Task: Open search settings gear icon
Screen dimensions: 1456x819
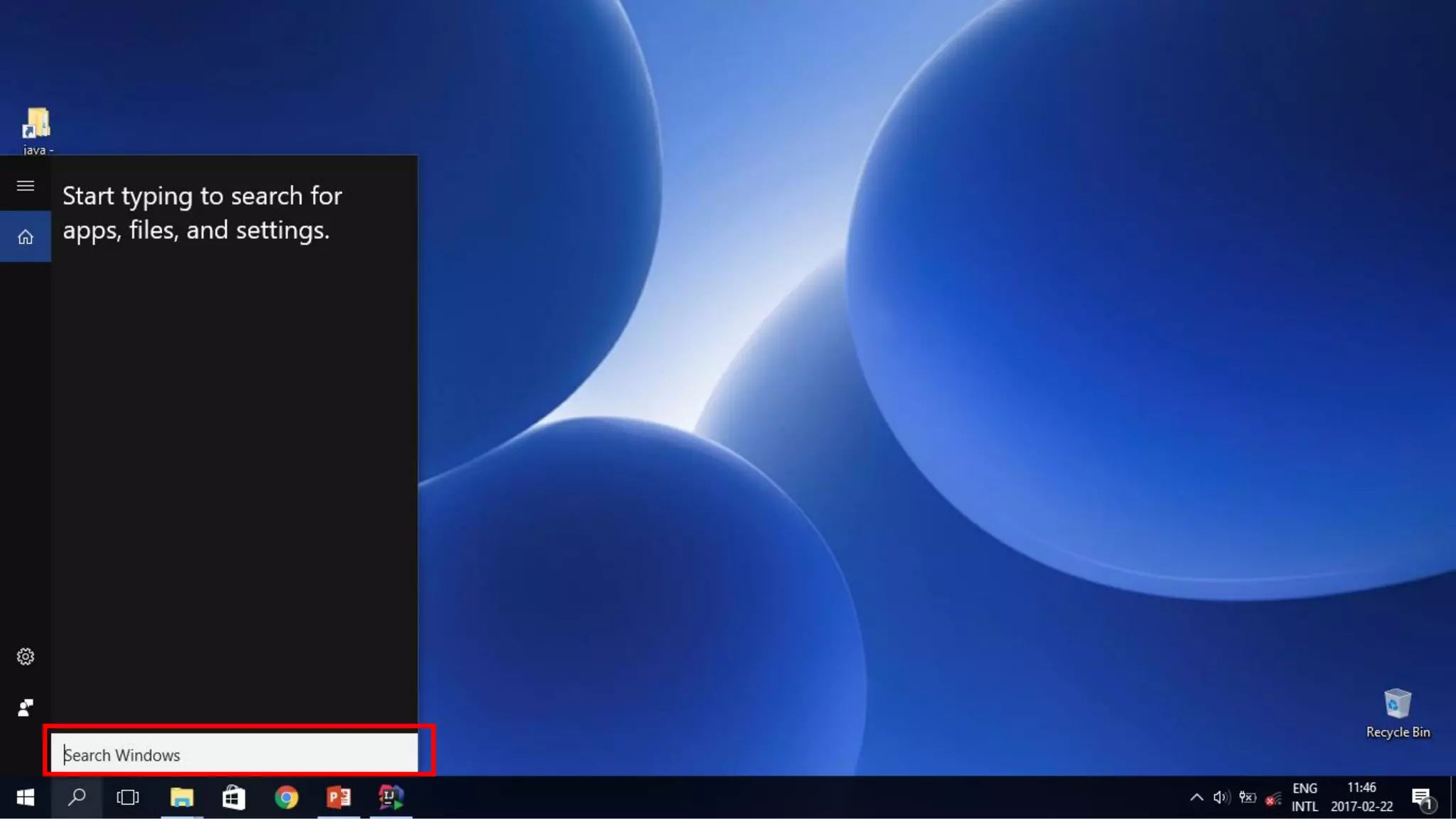Action: tap(26, 656)
